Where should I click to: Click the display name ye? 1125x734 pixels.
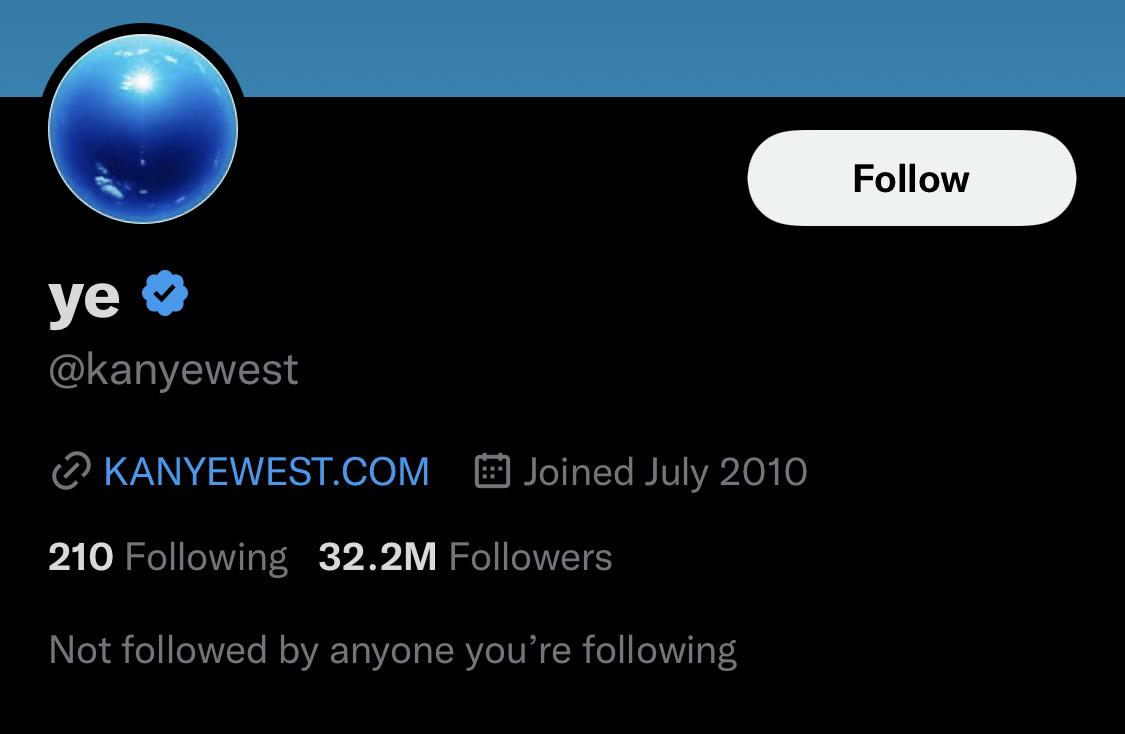click(x=84, y=297)
